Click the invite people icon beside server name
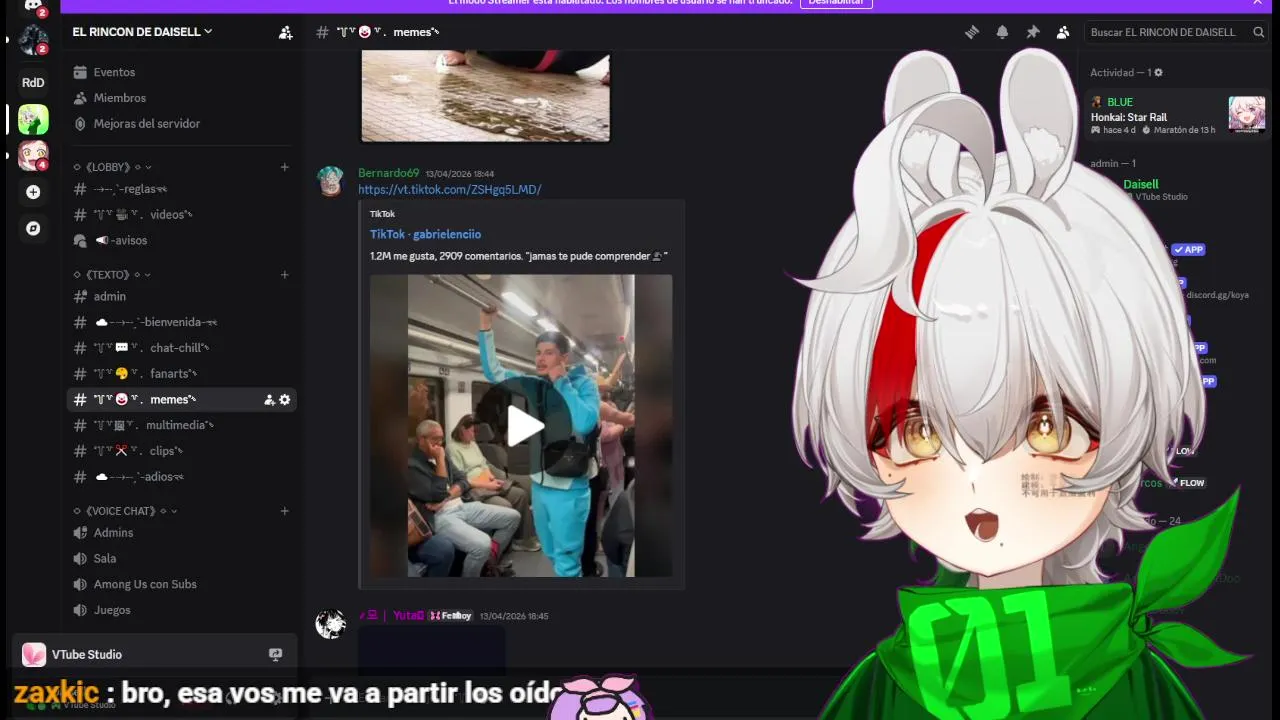 pos(285,32)
